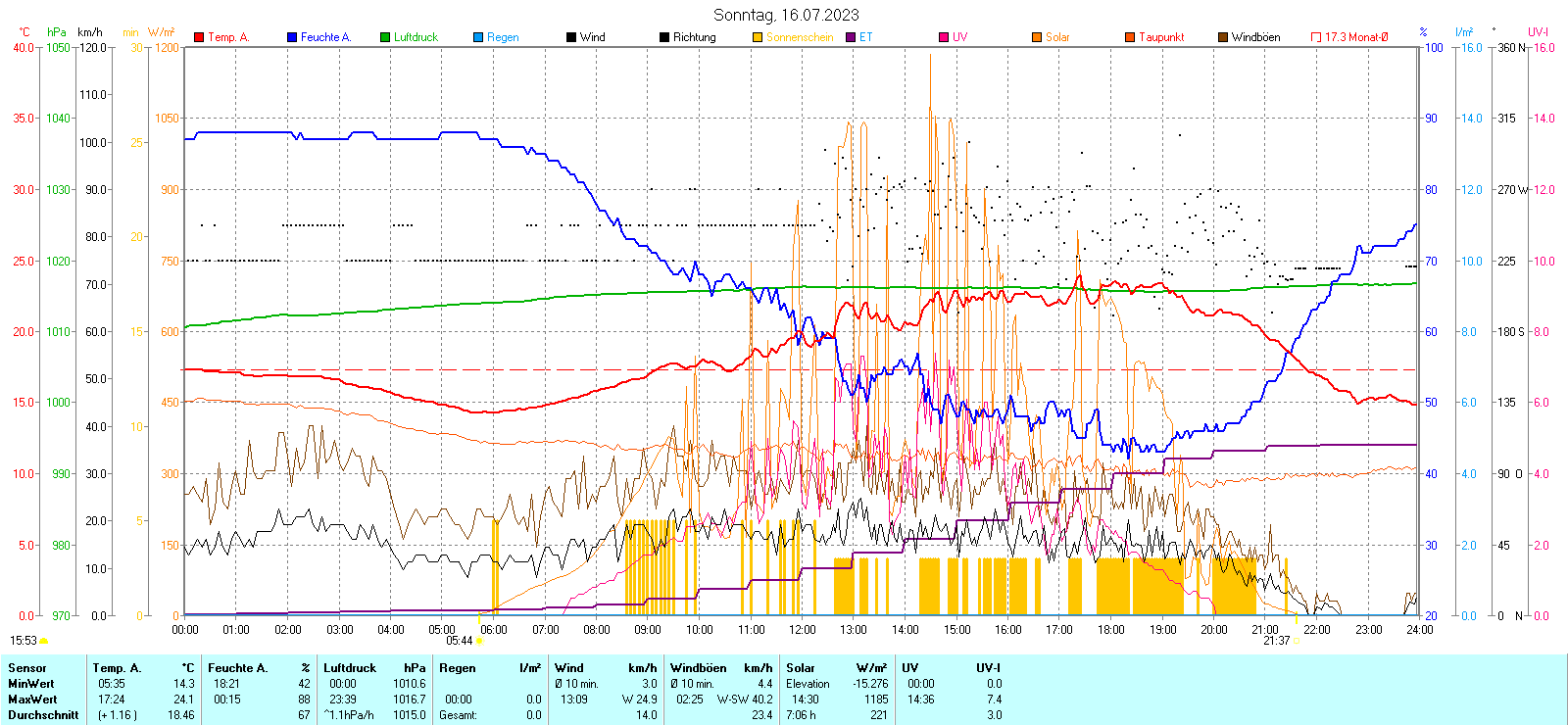This screenshot has height=725, width=1568.
Task: Click the green Luftdruck legend square
Action: (385, 37)
